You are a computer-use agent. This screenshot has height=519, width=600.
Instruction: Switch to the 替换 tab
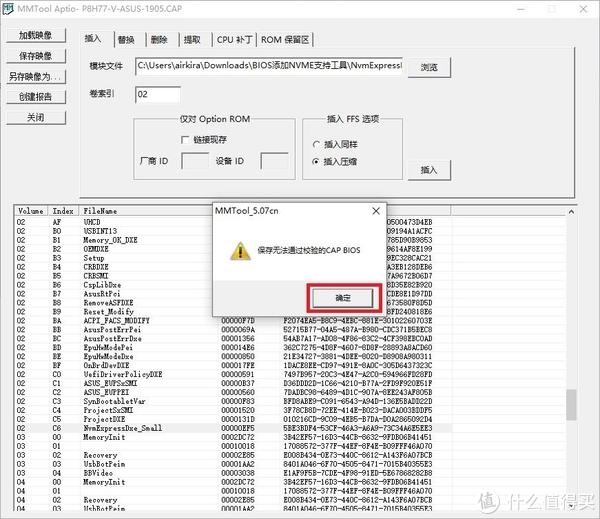click(126, 39)
